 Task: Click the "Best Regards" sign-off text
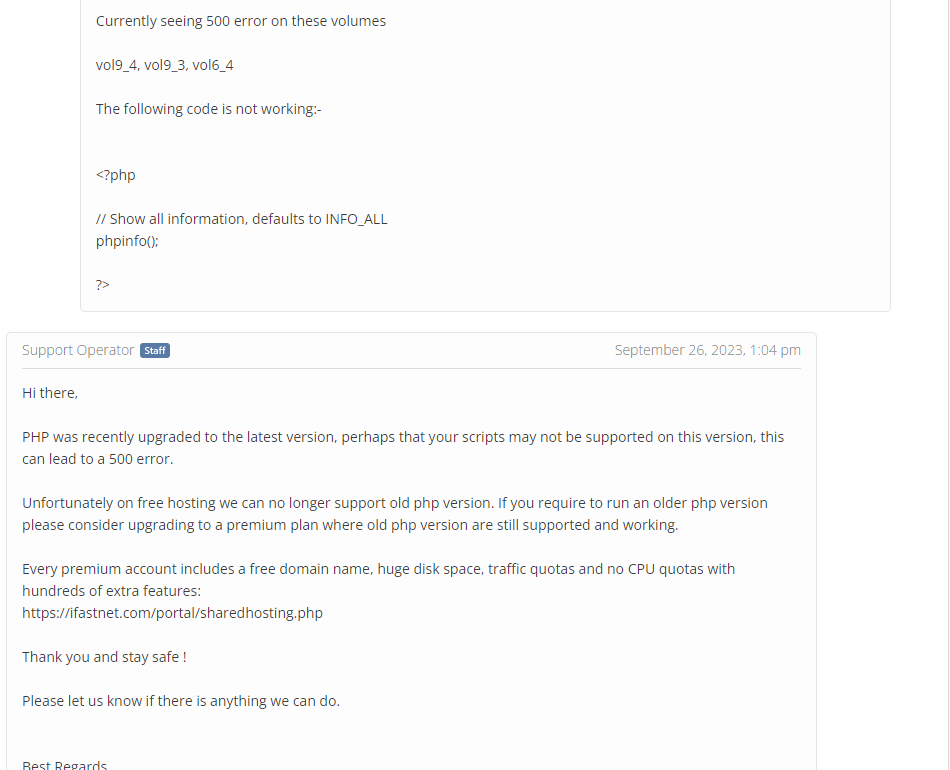pyautogui.click(x=64, y=765)
